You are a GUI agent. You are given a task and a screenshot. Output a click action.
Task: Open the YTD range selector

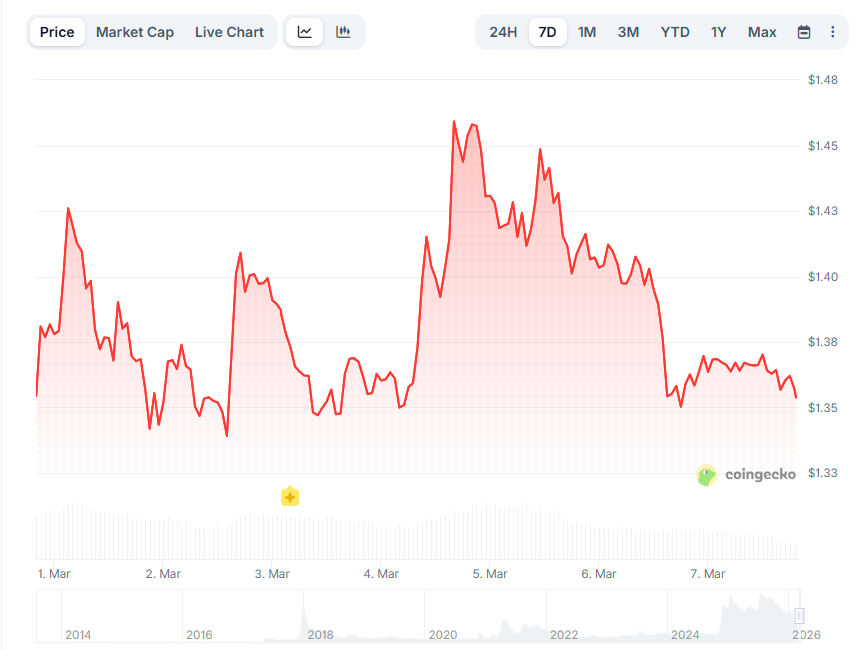[x=675, y=32]
